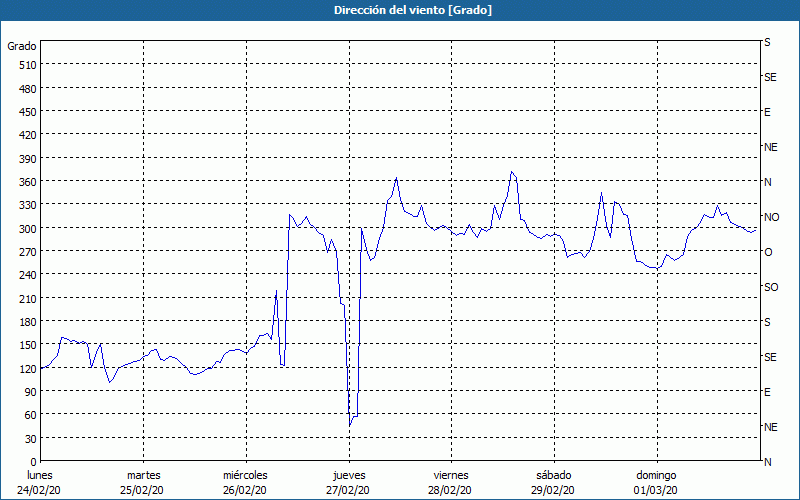The width and height of the screenshot is (800, 500).
Task: Click the 'O' compass label on right axis
Action: click(x=768, y=252)
